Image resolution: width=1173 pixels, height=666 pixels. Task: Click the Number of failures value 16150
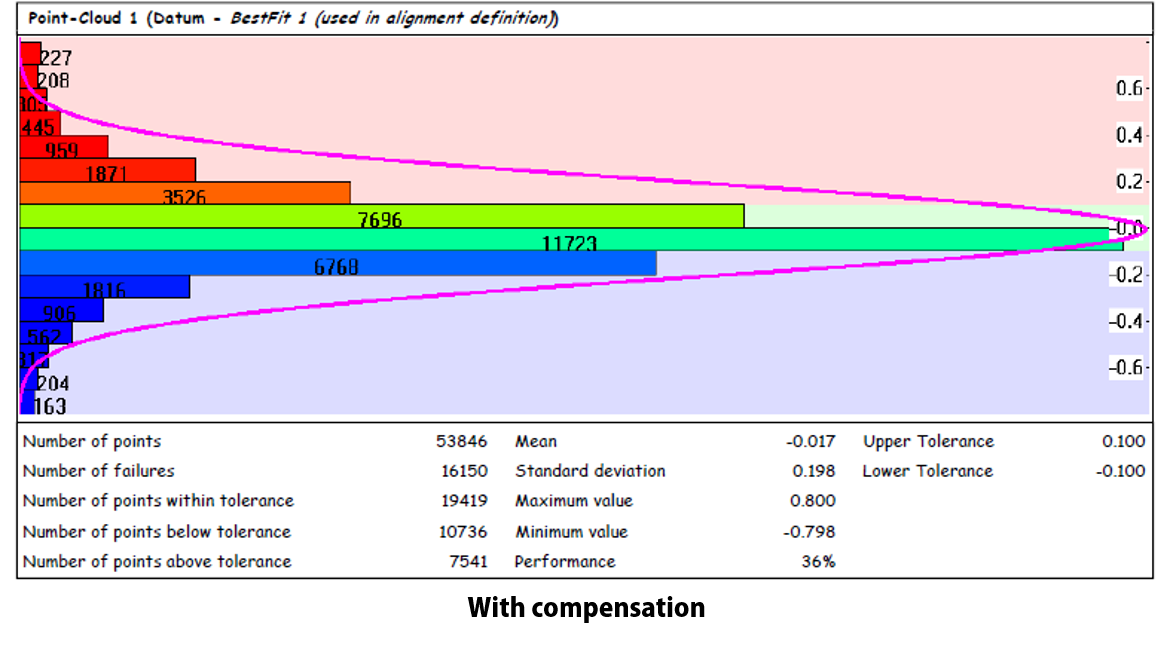point(462,471)
